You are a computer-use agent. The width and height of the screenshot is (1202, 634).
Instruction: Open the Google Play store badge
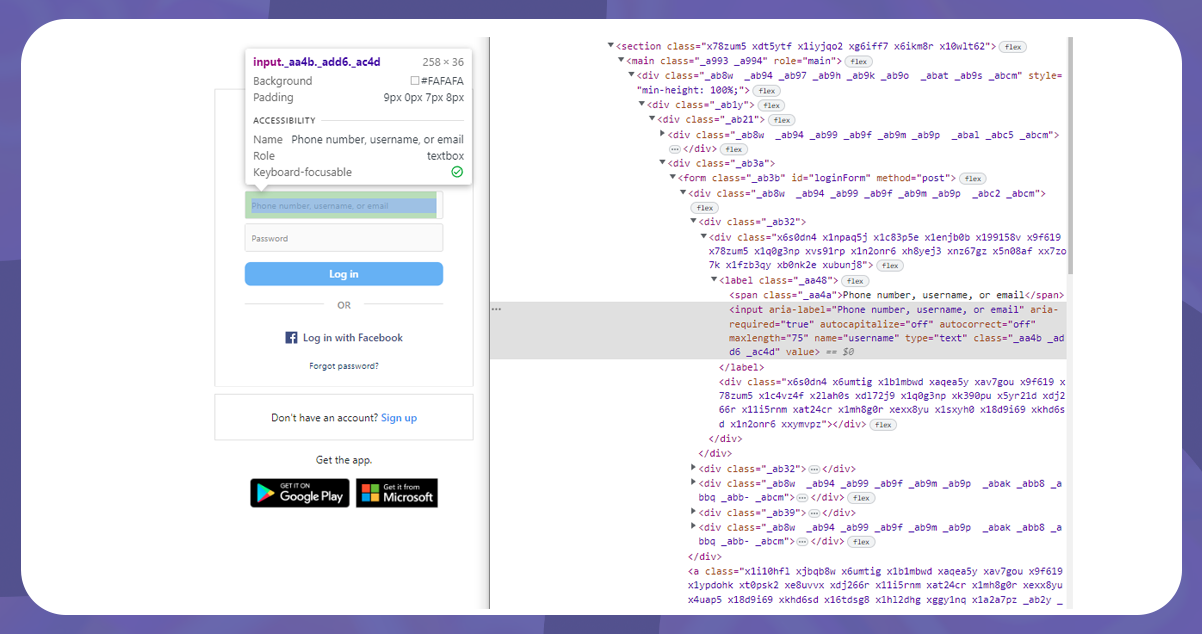pos(299,493)
